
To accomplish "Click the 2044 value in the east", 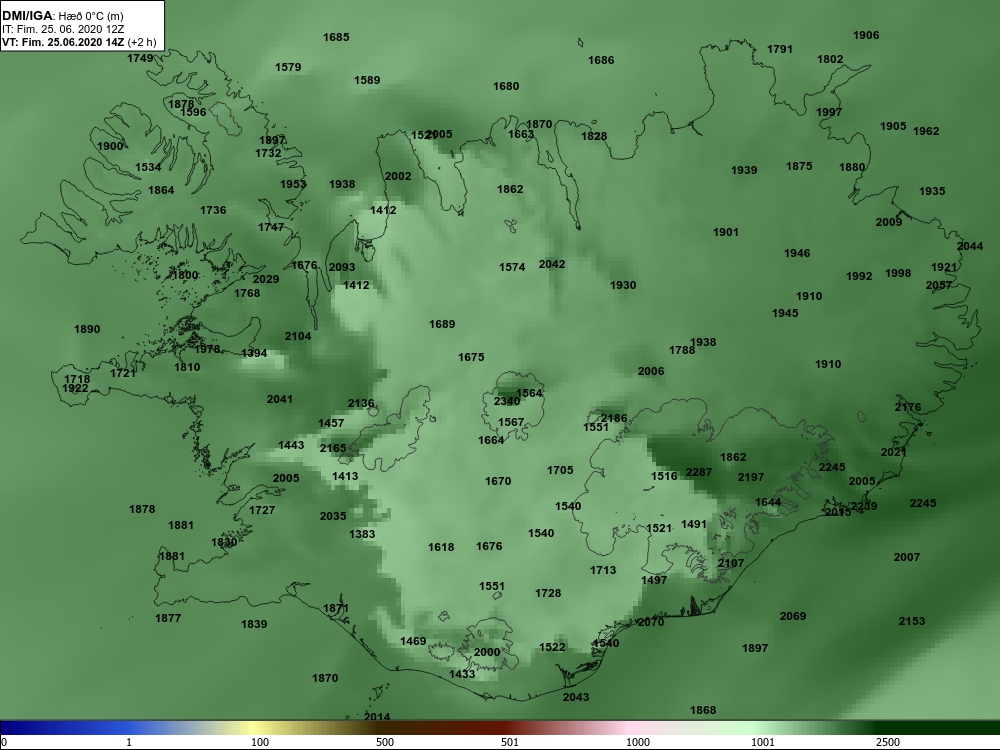I will [970, 246].
